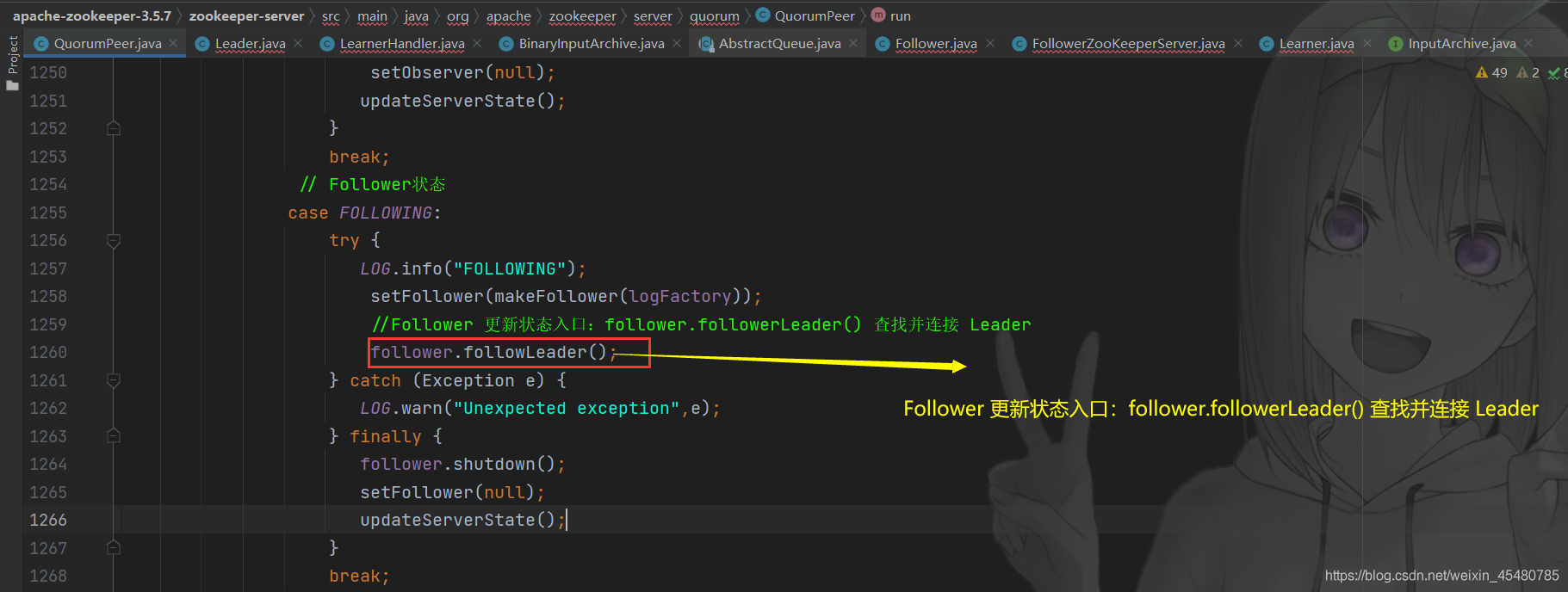Collapse the finally block fold at line 1263
This screenshot has width=1568, height=592.
coord(113,436)
